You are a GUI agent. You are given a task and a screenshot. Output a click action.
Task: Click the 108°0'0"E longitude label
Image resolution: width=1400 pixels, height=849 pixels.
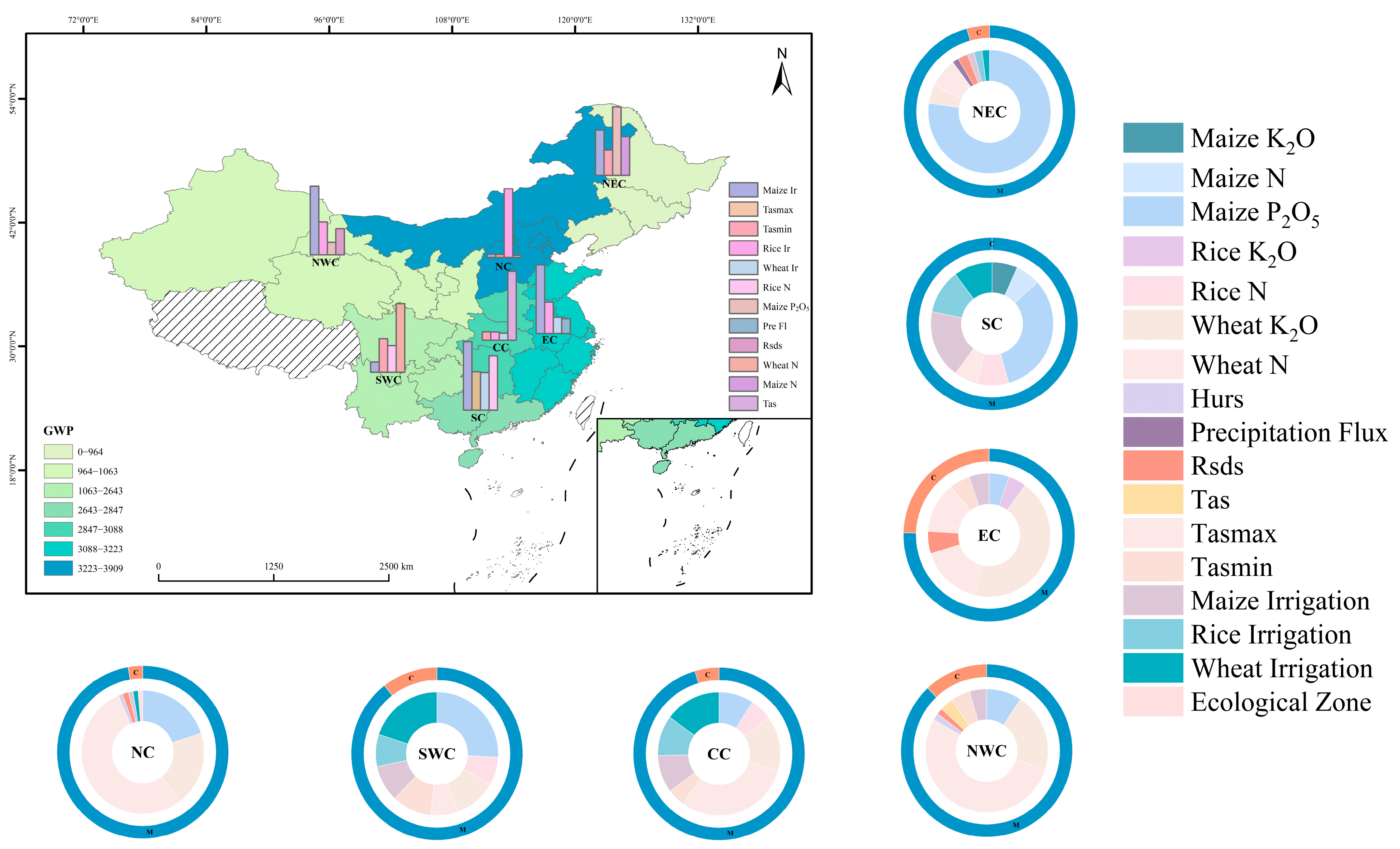(x=452, y=20)
